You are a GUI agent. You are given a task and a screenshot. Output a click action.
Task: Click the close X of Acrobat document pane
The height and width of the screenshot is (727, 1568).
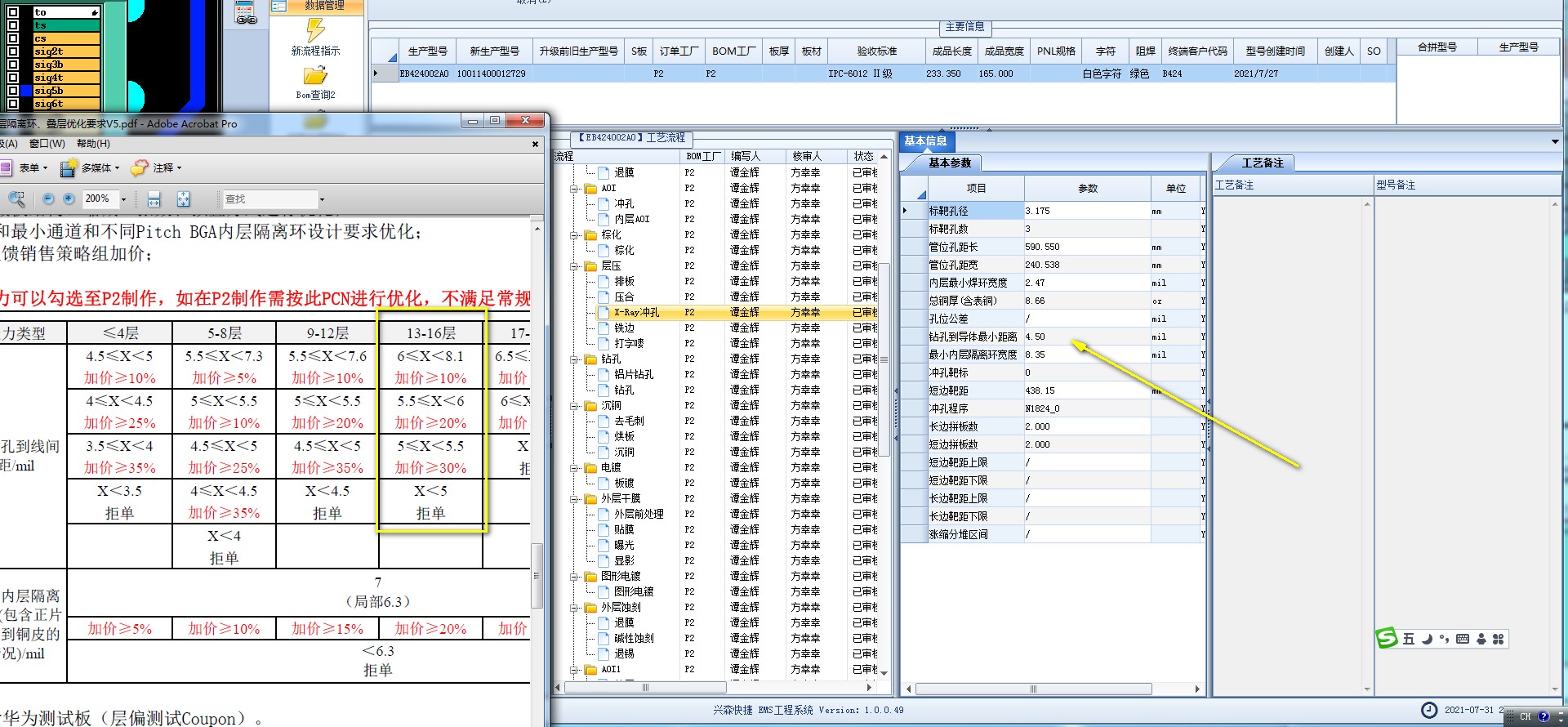click(535, 144)
